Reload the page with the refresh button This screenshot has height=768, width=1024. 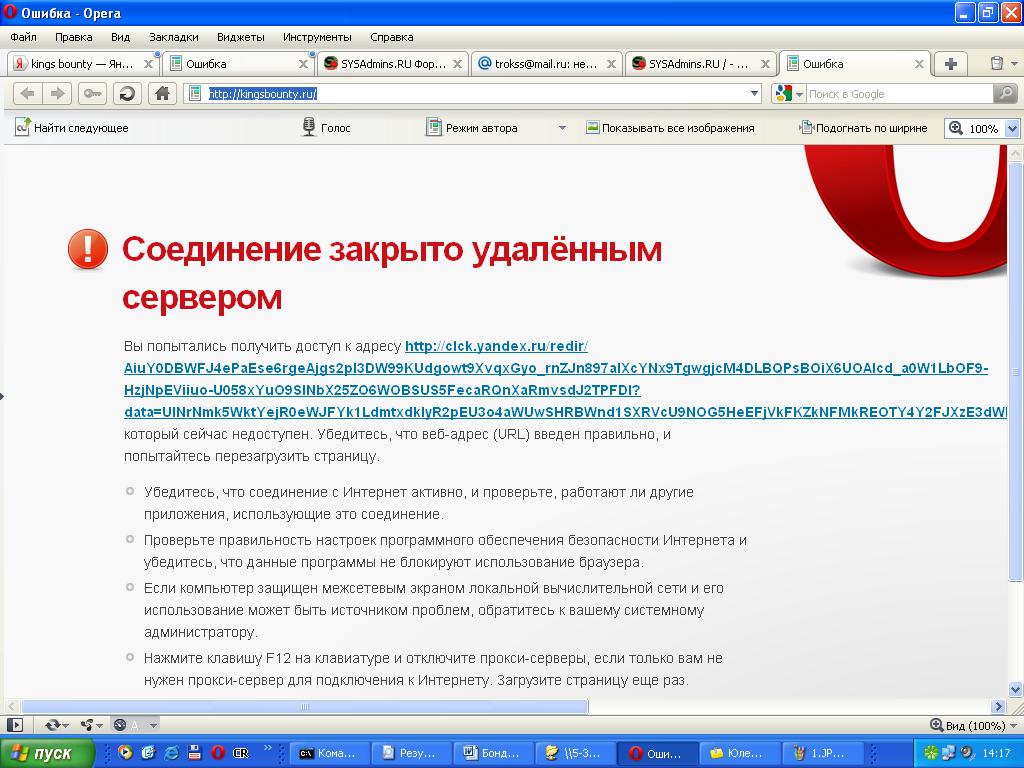click(127, 94)
